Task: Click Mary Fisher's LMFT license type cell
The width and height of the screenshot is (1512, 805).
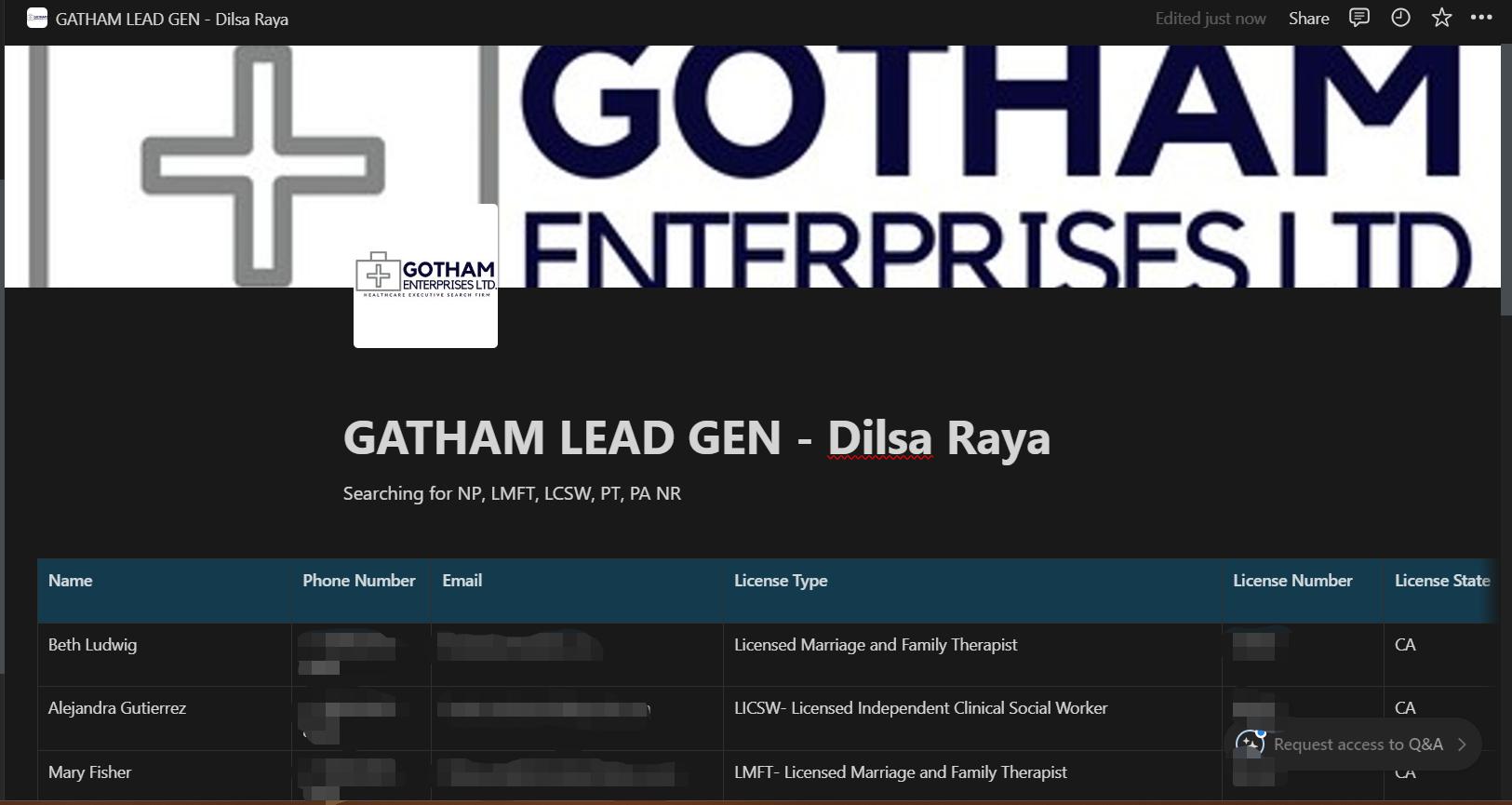Action: 972,775
